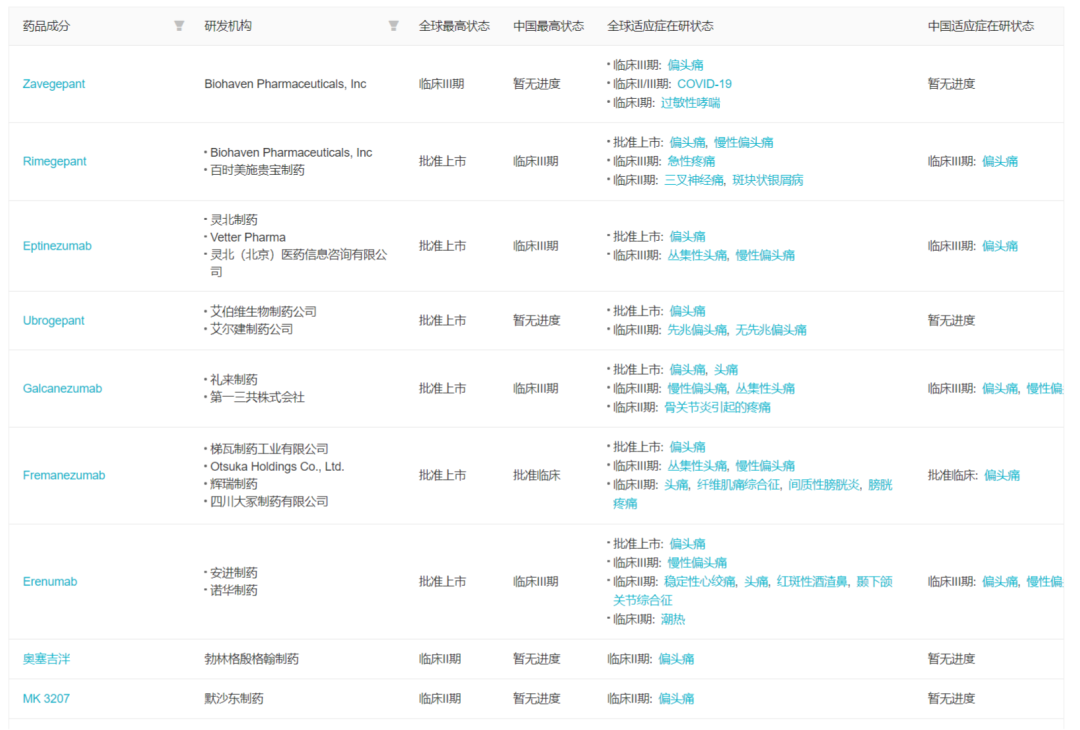Open the 红斑性酒渣鼻 indication link
This screenshot has height=730, width=1080.
point(812,582)
